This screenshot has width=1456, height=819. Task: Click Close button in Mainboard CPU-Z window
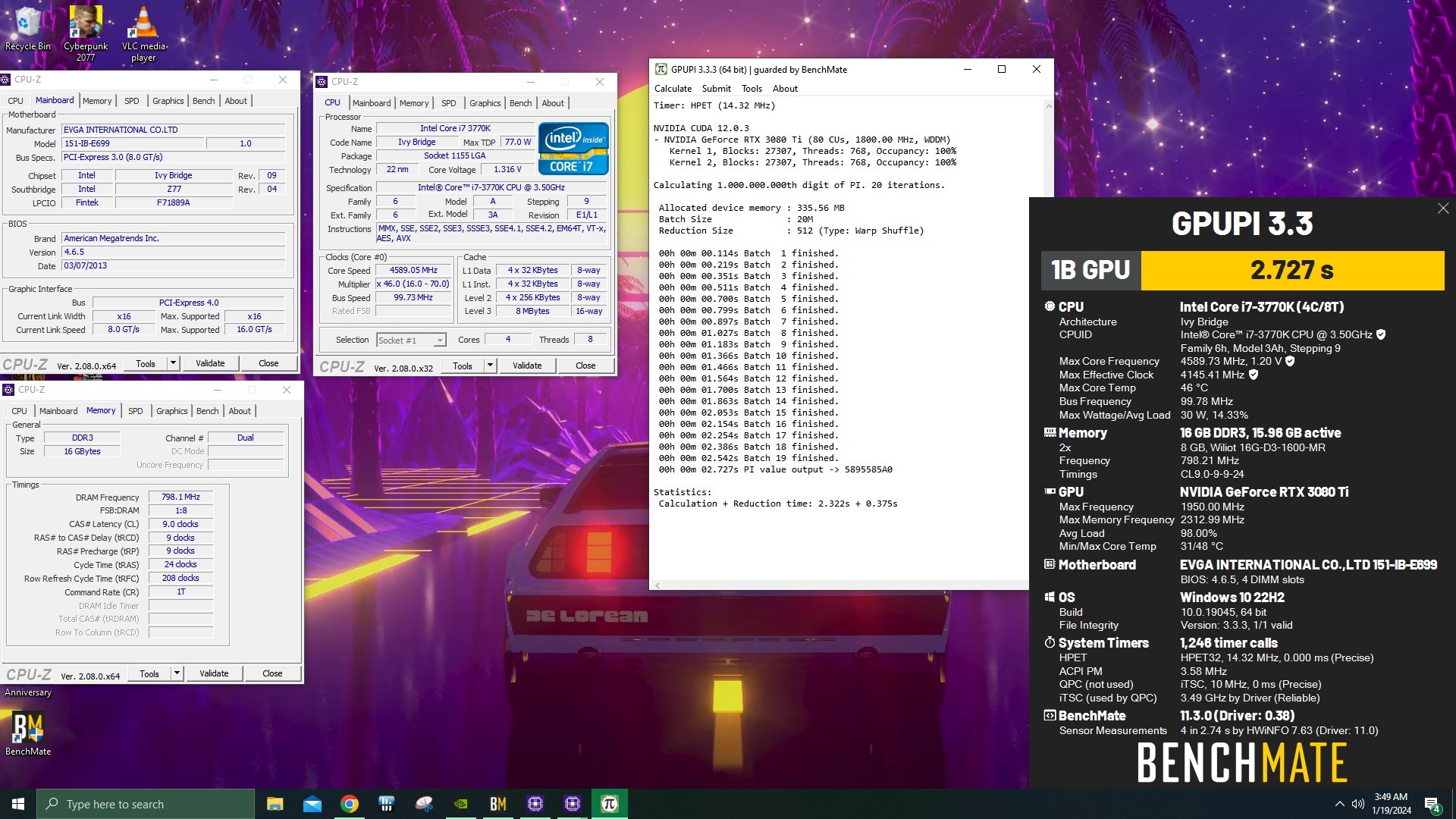(x=268, y=363)
